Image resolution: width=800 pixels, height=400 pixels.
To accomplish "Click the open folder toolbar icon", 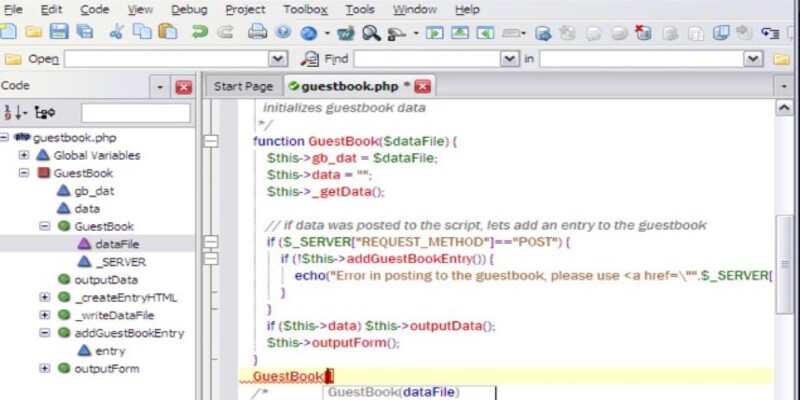I will pyautogui.click(x=34, y=33).
